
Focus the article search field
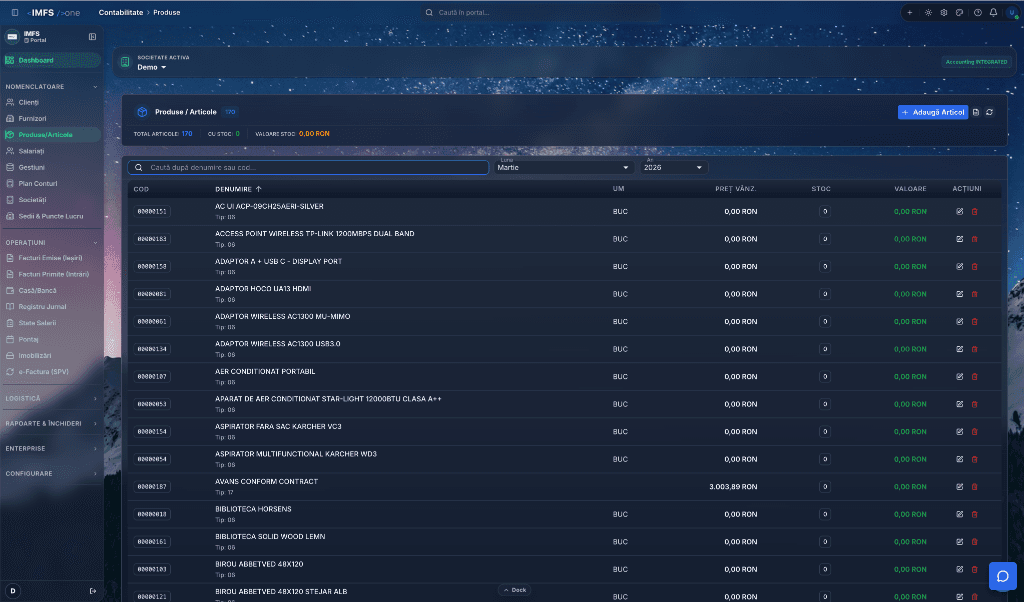[x=308, y=167]
